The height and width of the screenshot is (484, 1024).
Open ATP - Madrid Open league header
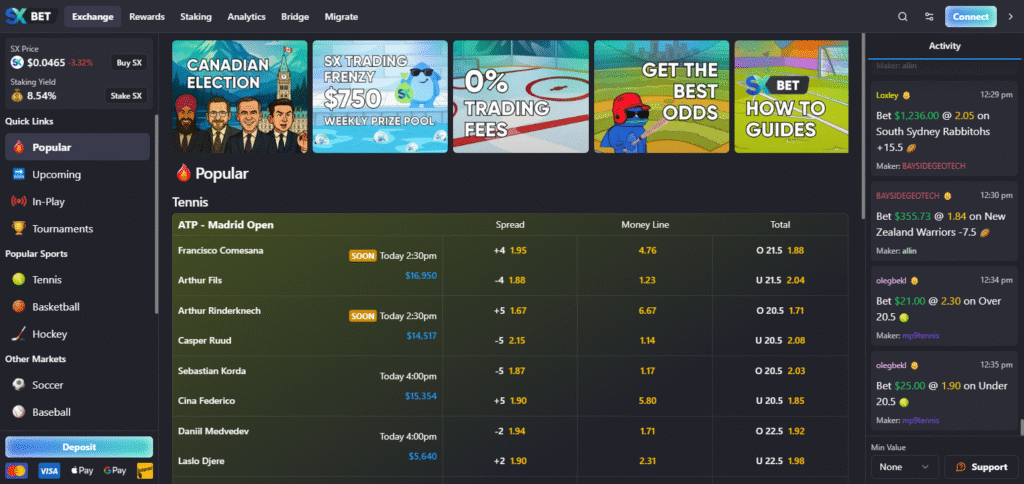pyautogui.click(x=226, y=225)
